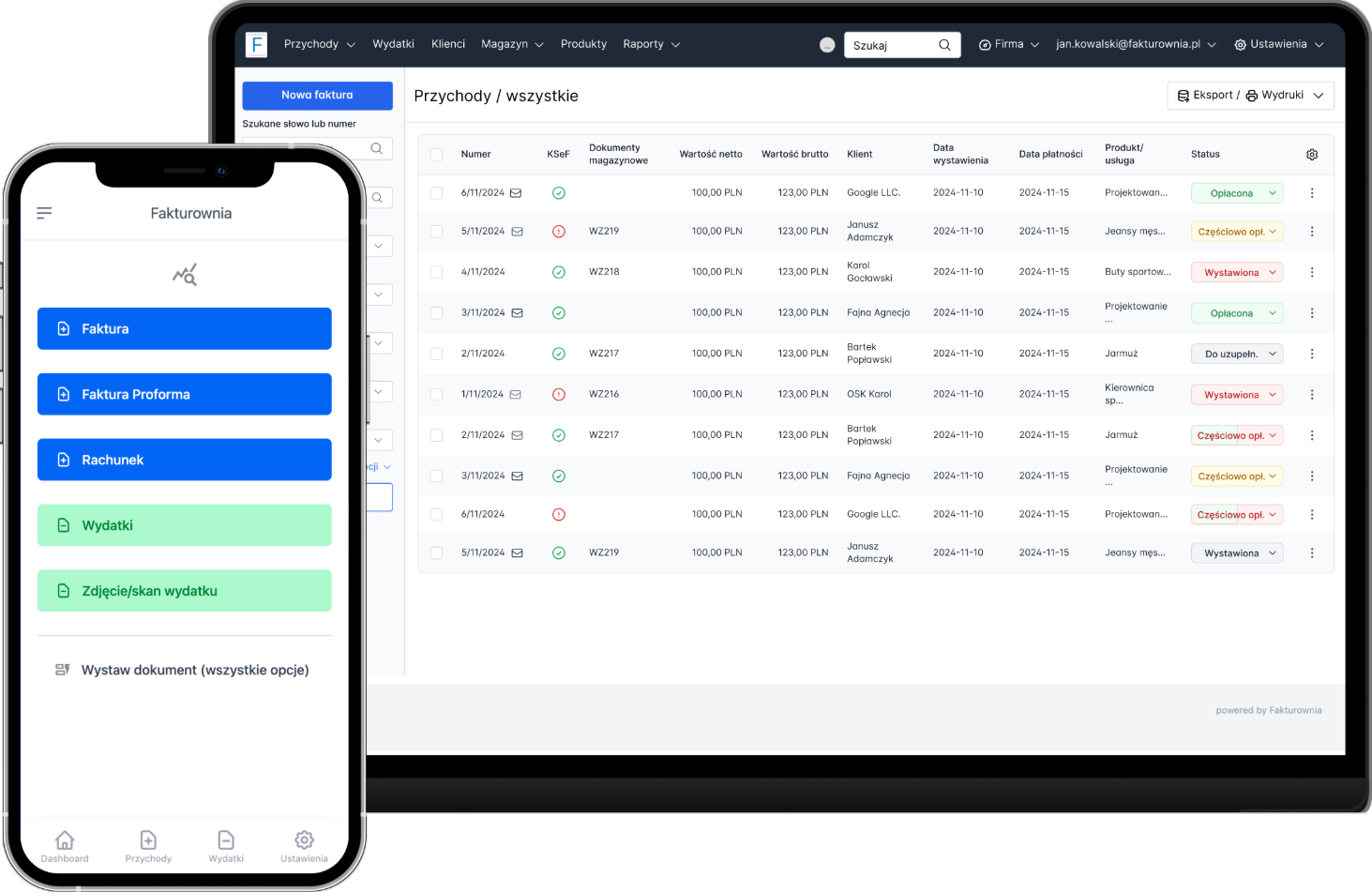
Task: Click KSeF red warning on 6/11/2024 Częściowo row
Action: tap(559, 515)
